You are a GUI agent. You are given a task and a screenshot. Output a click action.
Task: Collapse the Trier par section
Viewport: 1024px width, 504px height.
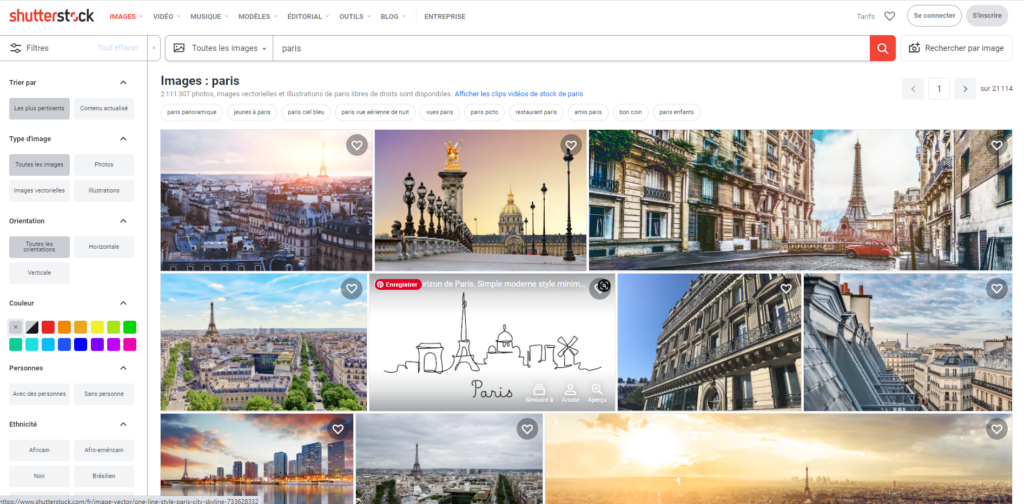[123, 82]
